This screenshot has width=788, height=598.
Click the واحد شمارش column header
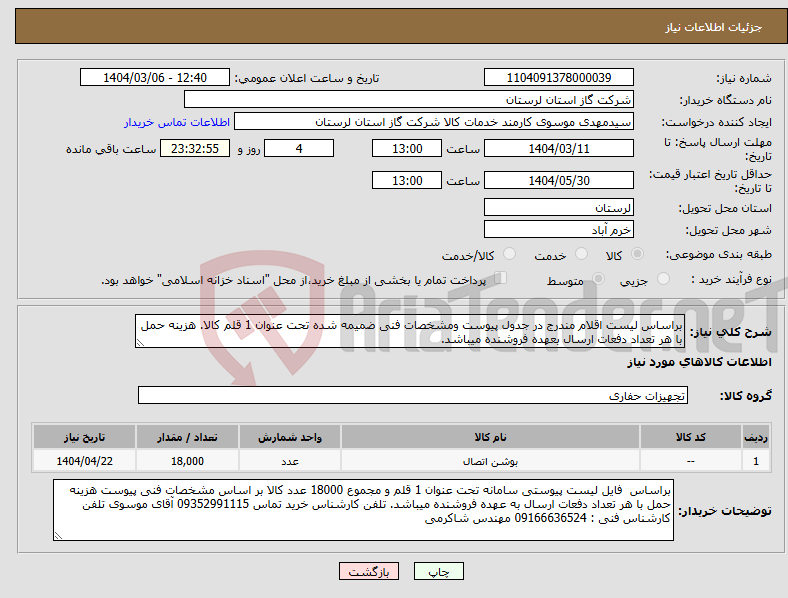click(x=290, y=437)
